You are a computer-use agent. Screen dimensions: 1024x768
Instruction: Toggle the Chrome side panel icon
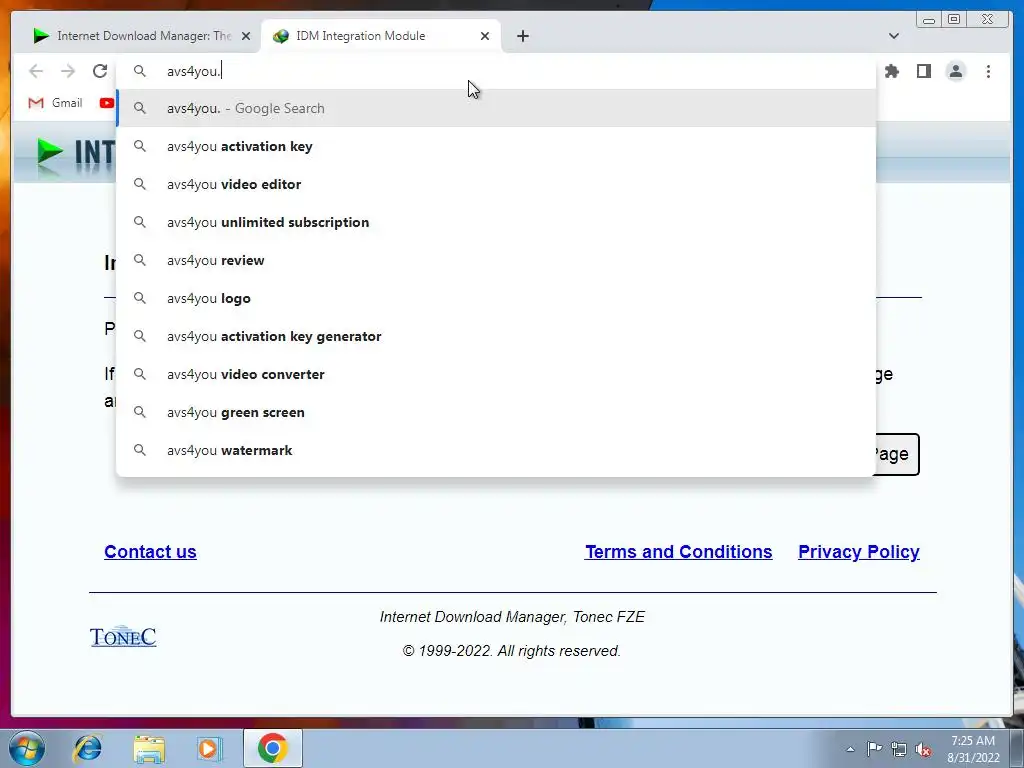tap(923, 71)
